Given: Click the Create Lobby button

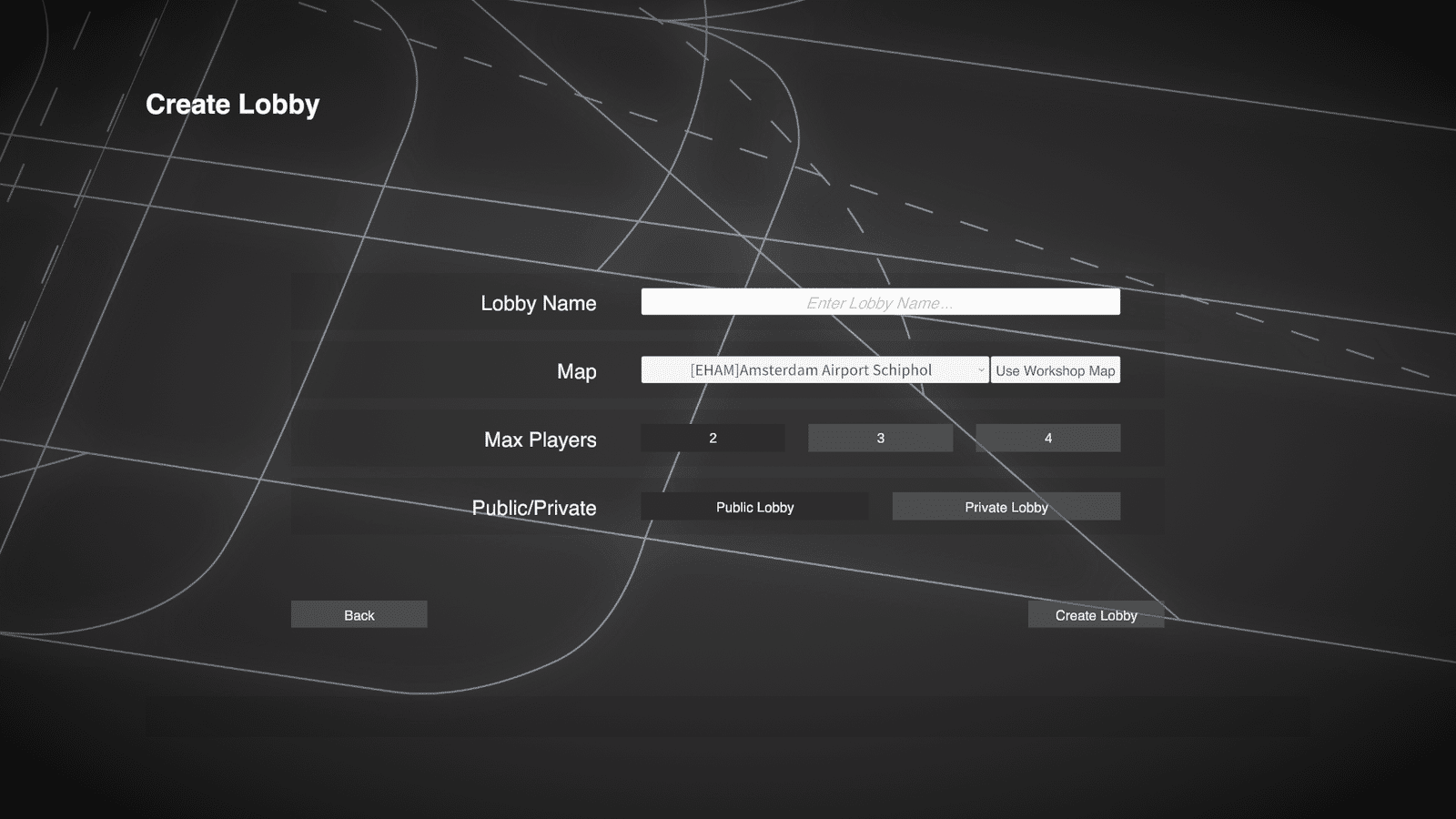Looking at the screenshot, I should 1096,614.
